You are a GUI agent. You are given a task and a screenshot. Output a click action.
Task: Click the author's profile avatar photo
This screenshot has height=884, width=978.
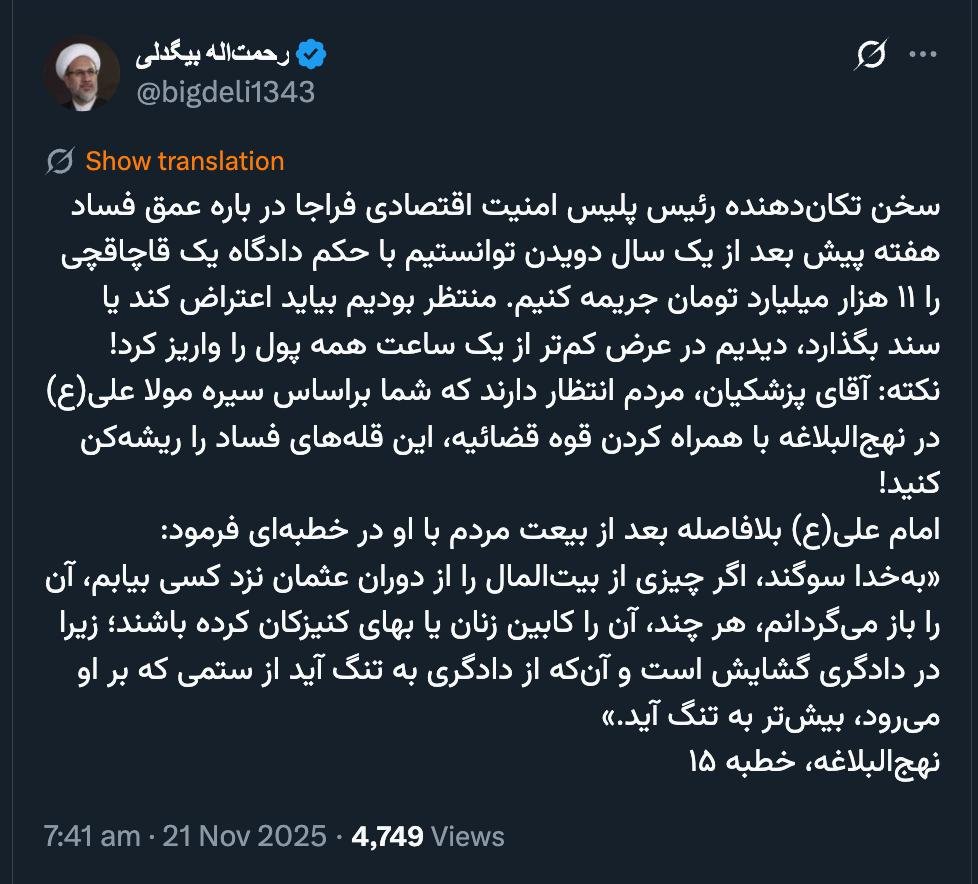click(x=80, y=73)
